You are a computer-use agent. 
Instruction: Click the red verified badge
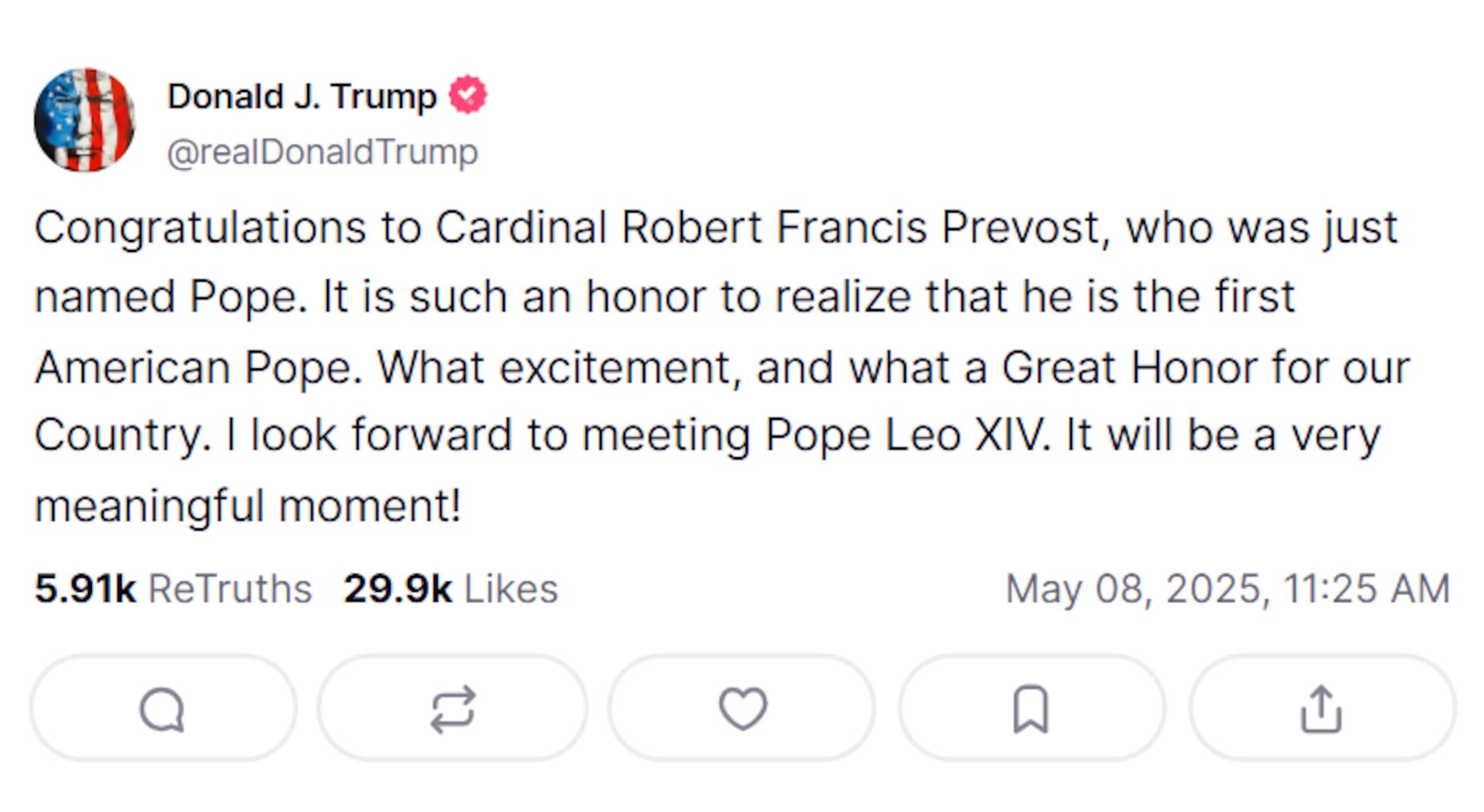[x=468, y=95]
